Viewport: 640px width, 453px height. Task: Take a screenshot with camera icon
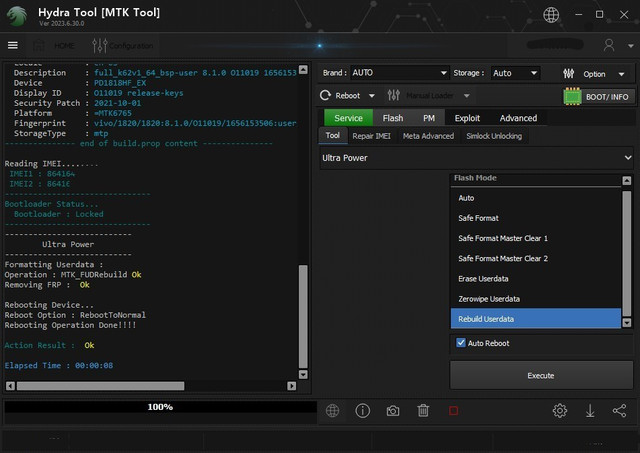[x=393, y=411]
